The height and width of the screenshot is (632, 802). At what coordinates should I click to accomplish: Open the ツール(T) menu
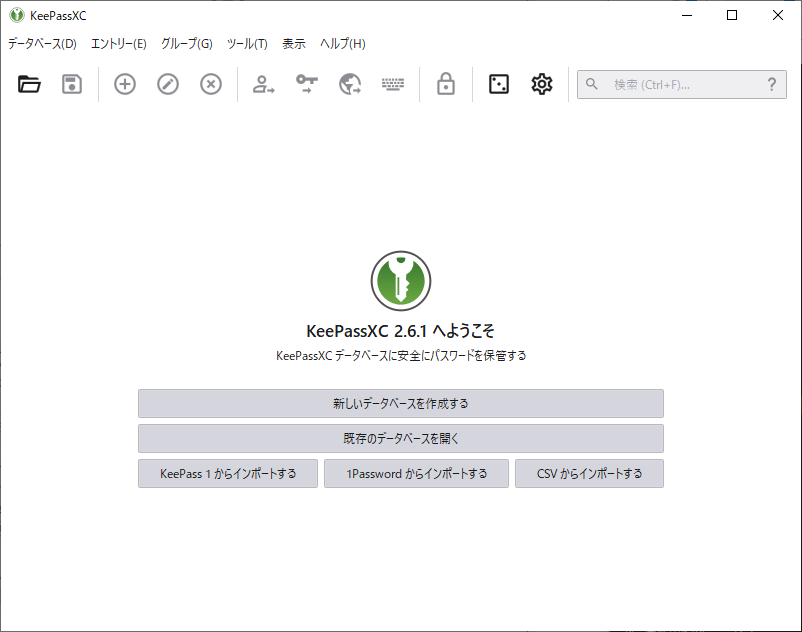point(247,44)
